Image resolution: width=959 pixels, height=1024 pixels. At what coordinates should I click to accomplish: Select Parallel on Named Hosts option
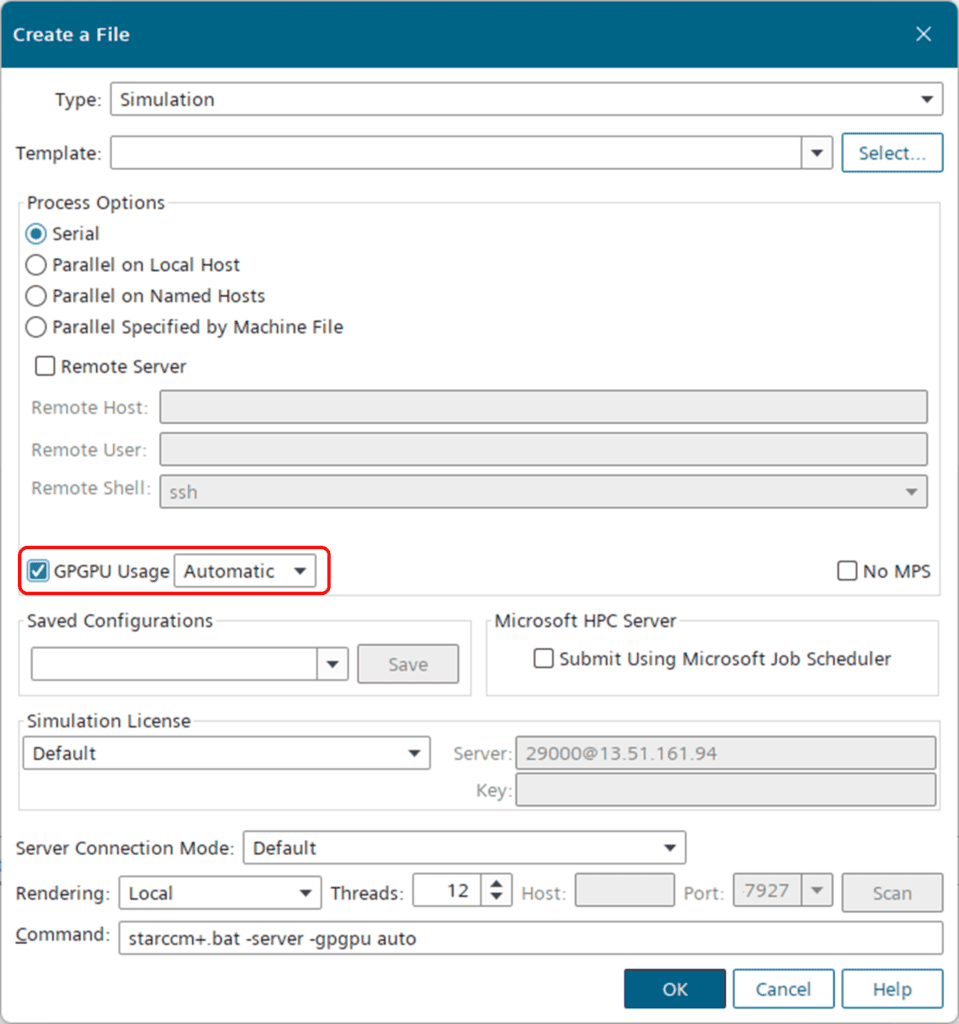pyautogui.click(x=37, y=296)
